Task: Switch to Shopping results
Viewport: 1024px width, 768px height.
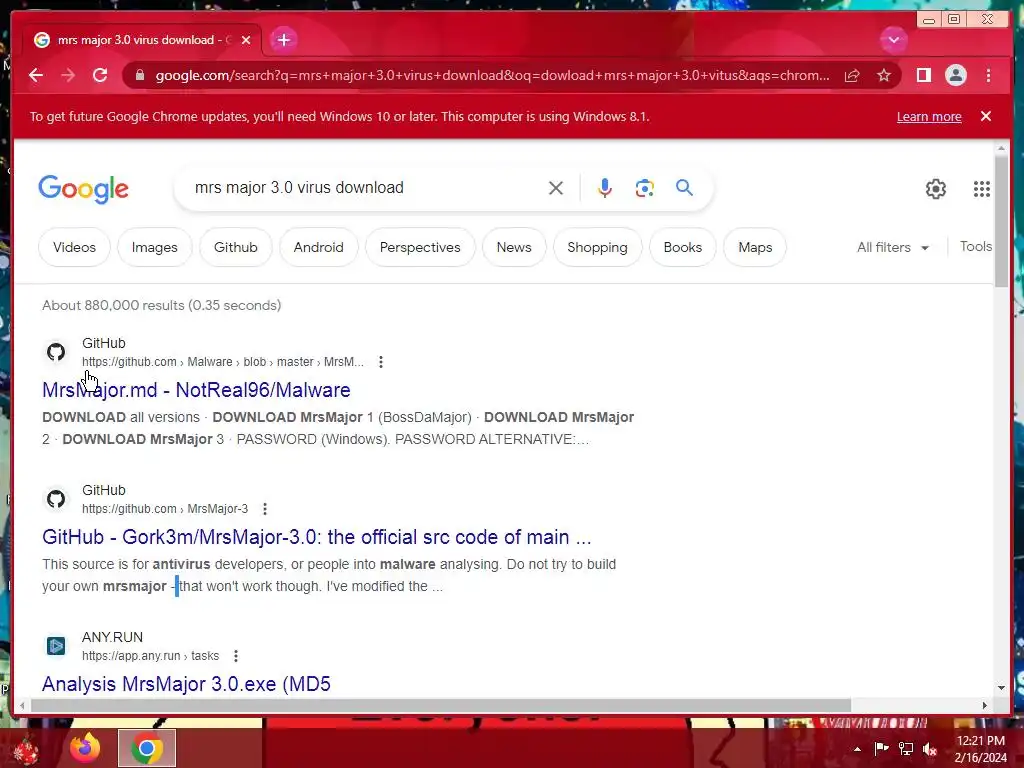Action: tap(598, 248)
